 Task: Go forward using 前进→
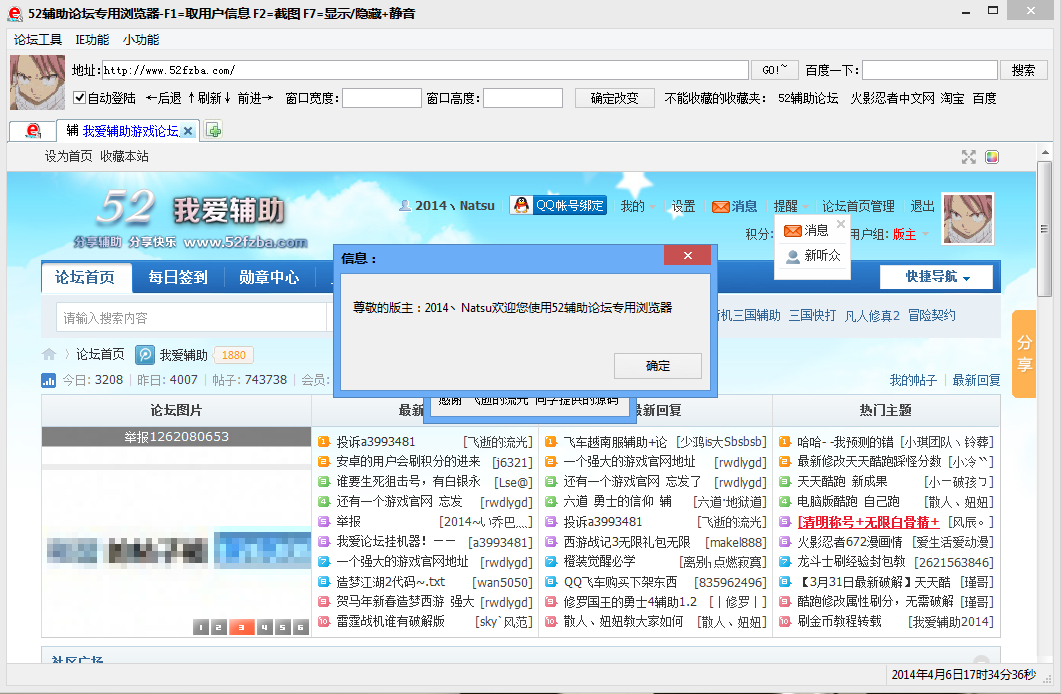[255, 99]
